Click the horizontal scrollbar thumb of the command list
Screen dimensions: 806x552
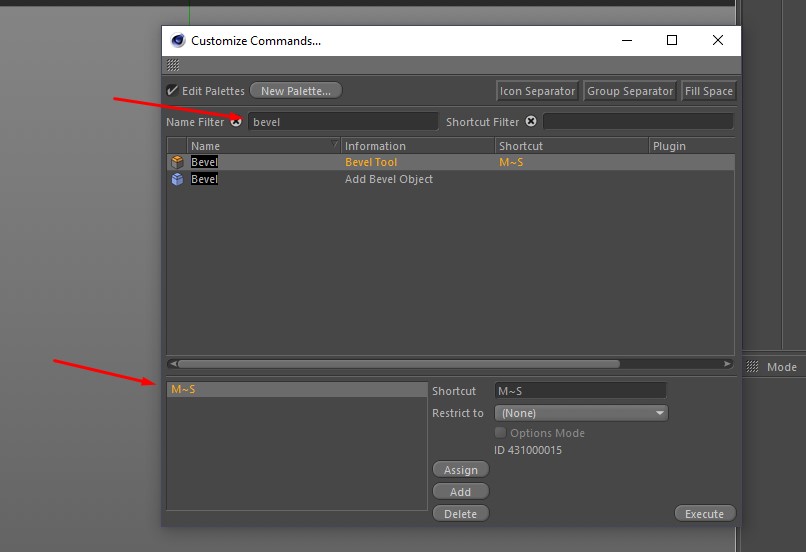399,364
